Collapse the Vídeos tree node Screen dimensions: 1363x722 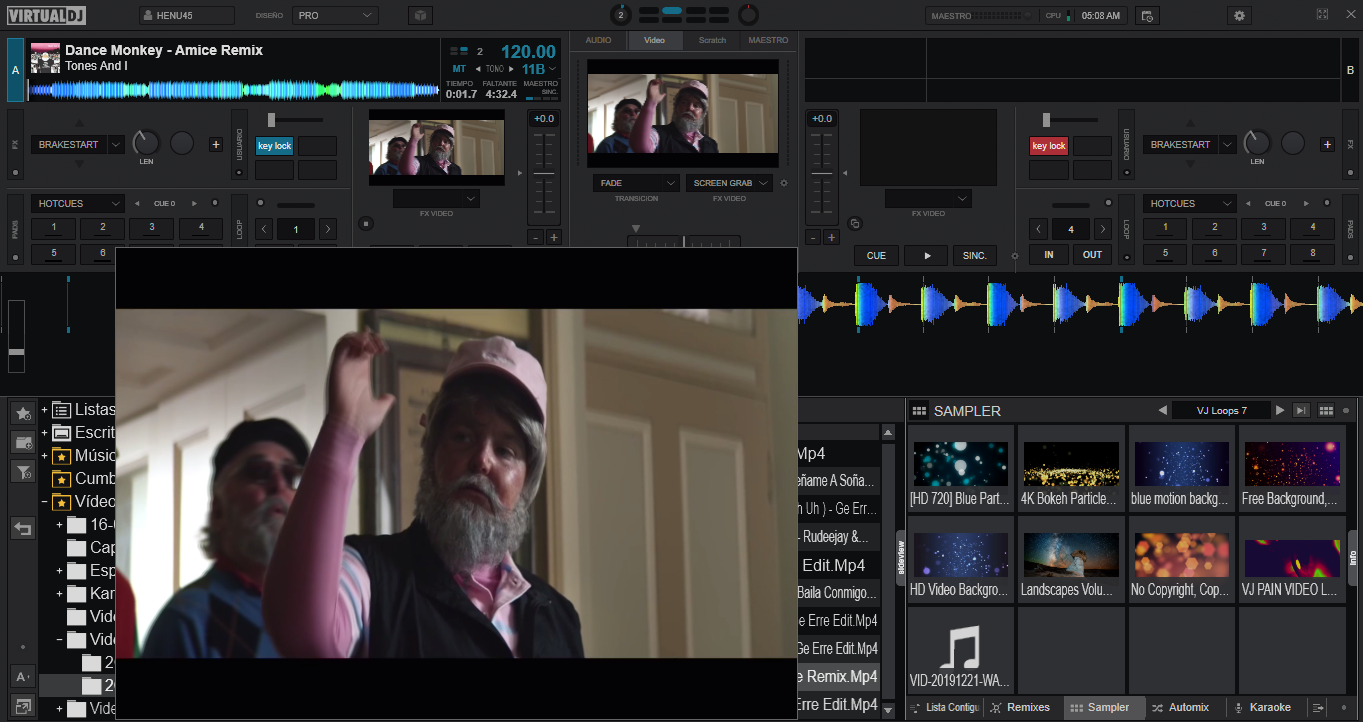tap(44, 502)
